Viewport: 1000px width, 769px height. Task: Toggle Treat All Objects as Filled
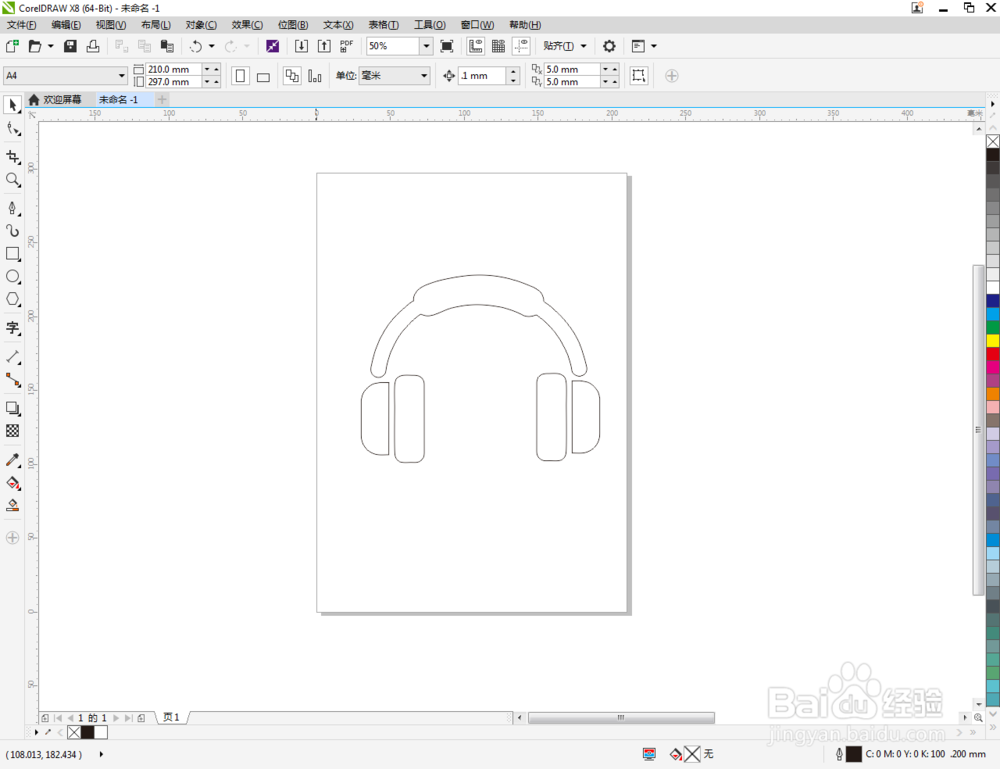638,75
